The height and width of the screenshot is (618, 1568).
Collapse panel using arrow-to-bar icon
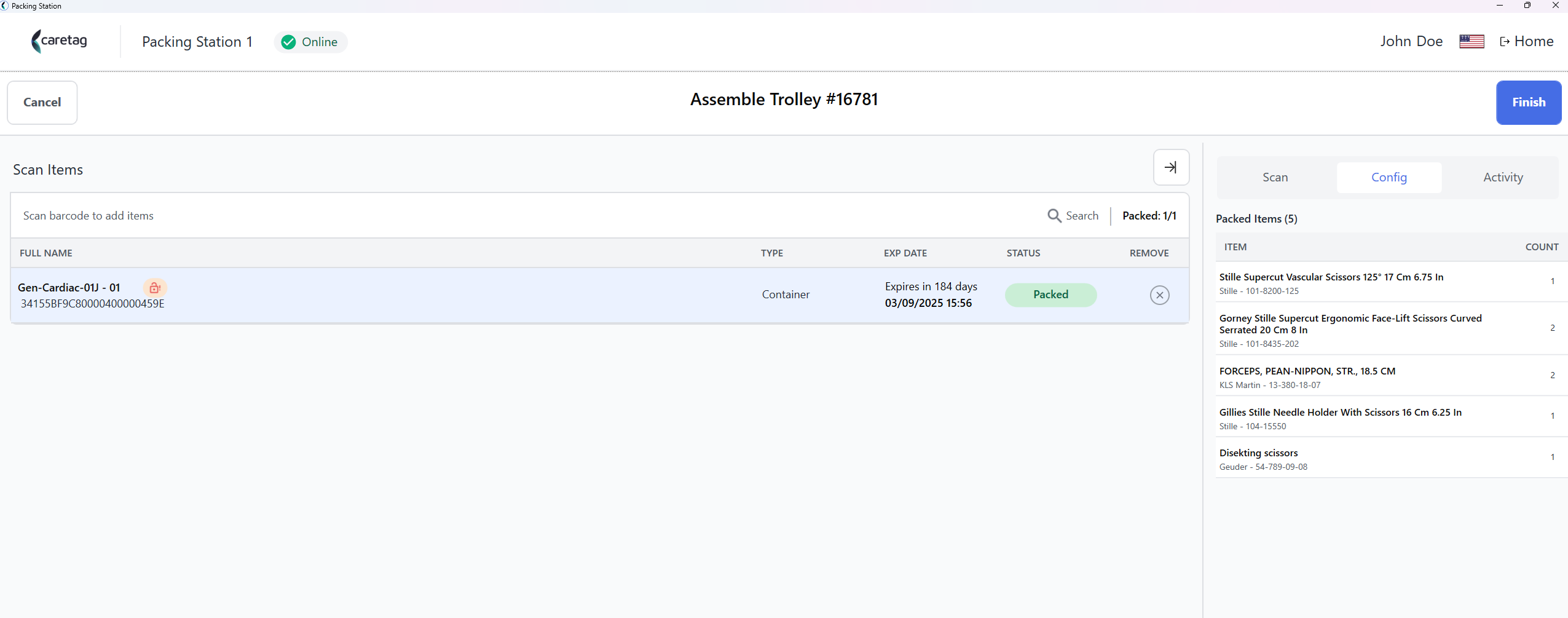coord(1171,167)
